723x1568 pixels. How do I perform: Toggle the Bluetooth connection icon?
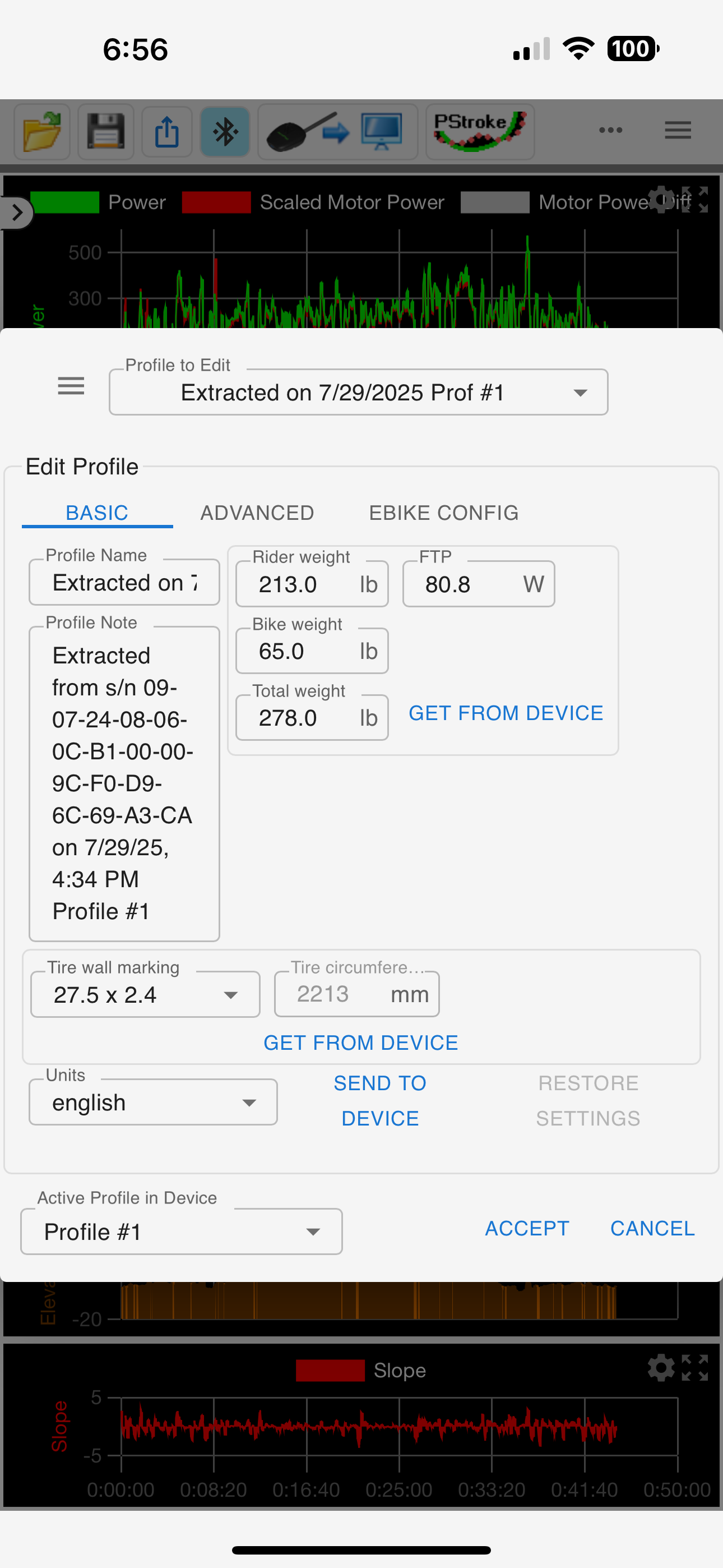tap(225, 131)
